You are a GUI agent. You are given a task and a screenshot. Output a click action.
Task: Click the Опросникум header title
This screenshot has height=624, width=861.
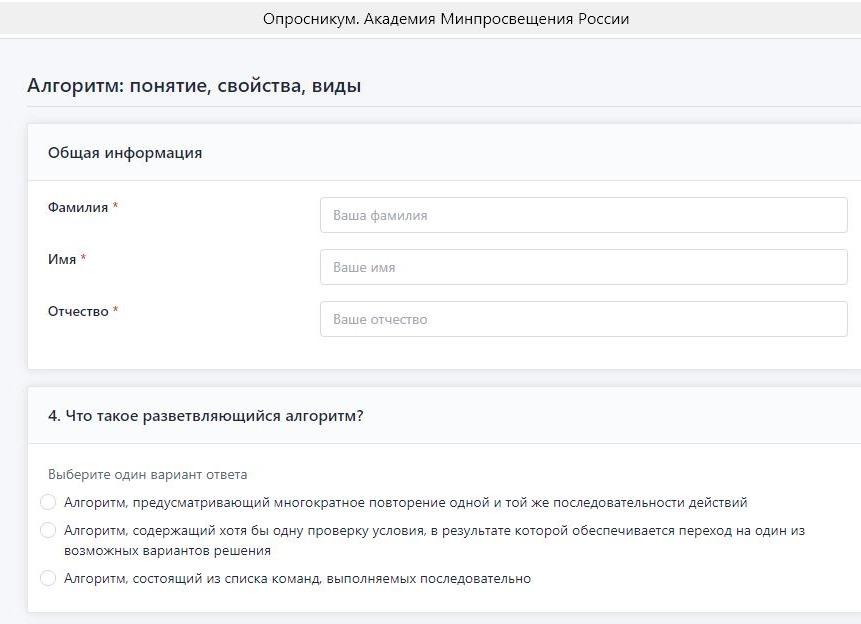click(446, 19)
